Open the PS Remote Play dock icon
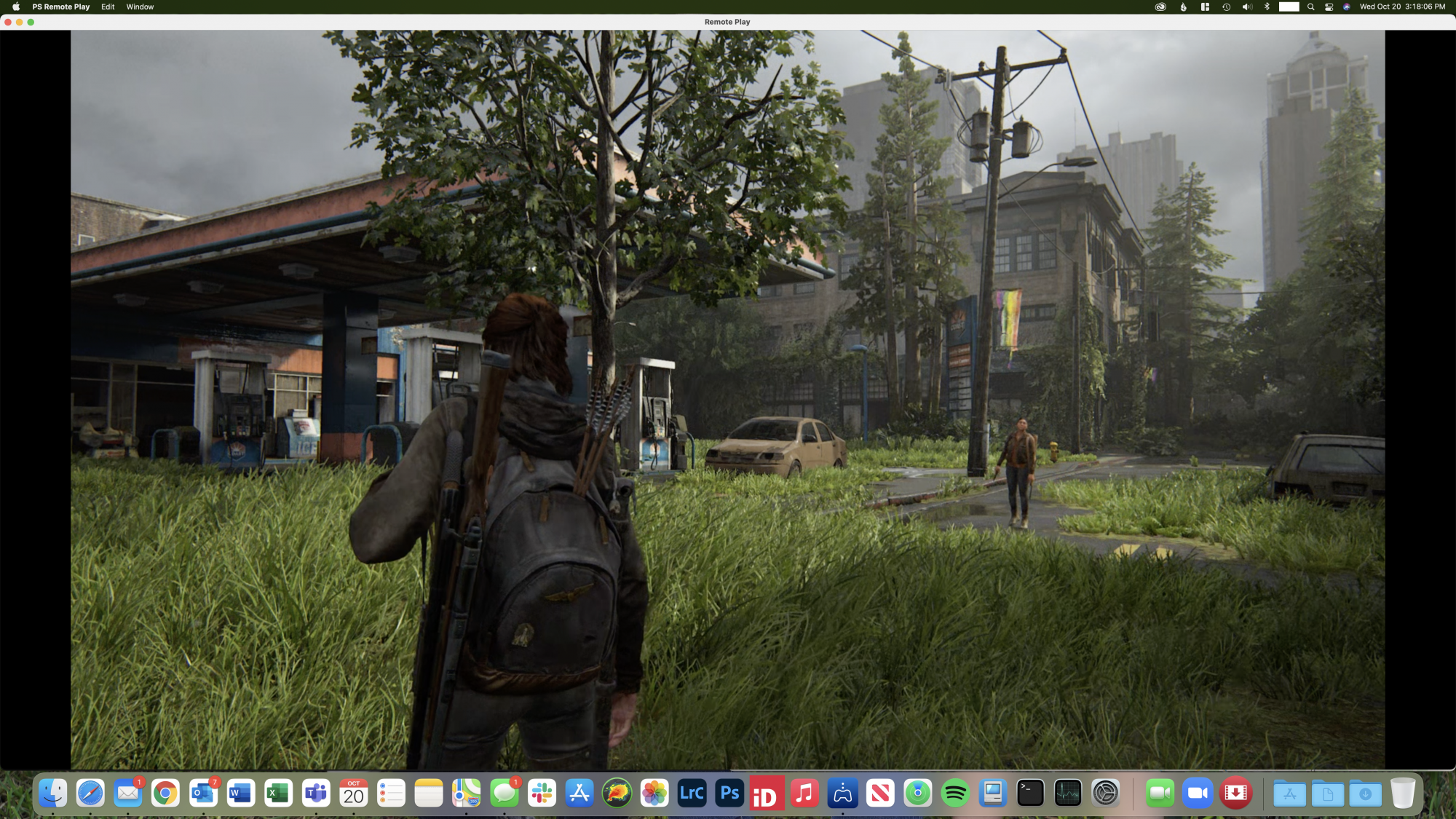Viewport: 1456px width, 819px height. pos(842,794)
